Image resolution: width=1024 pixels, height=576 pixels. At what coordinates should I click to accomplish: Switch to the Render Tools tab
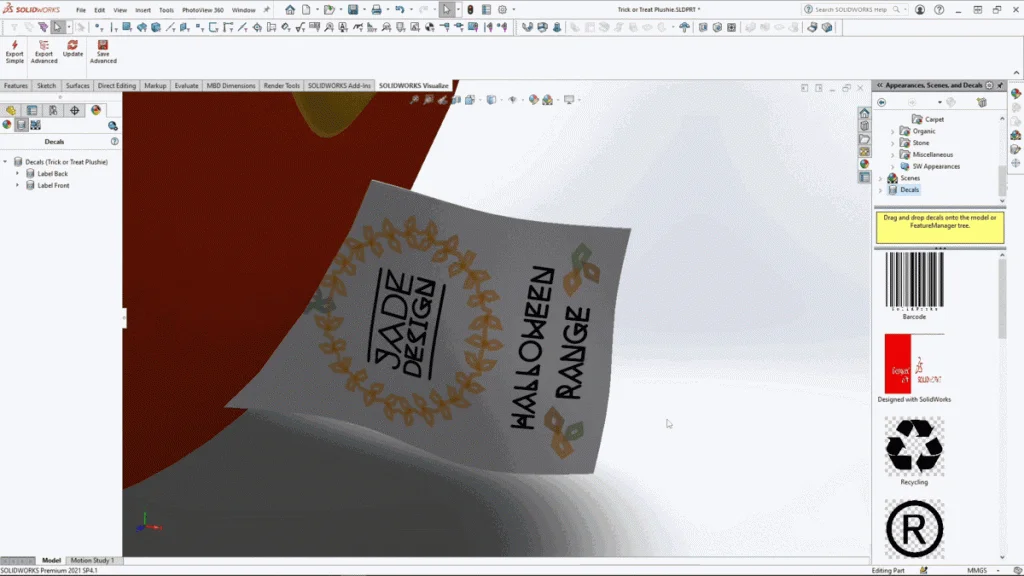click(281, 86)
